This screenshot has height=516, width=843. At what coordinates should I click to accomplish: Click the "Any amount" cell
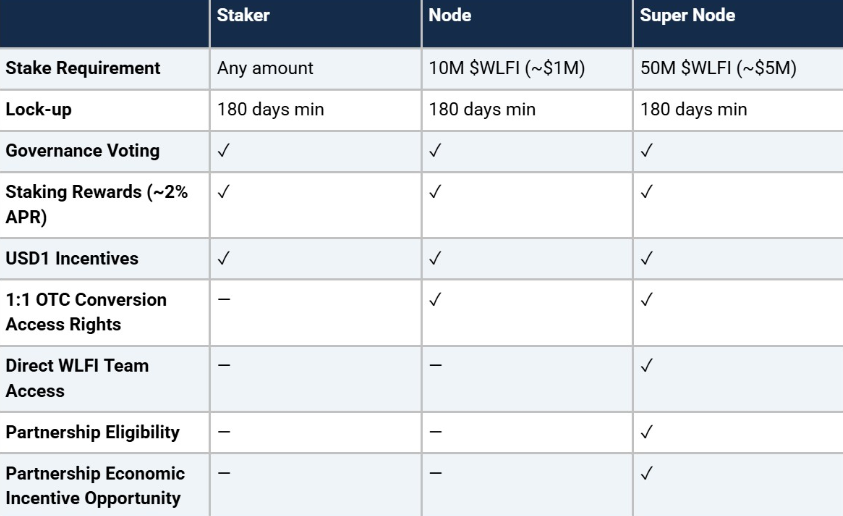265,69
